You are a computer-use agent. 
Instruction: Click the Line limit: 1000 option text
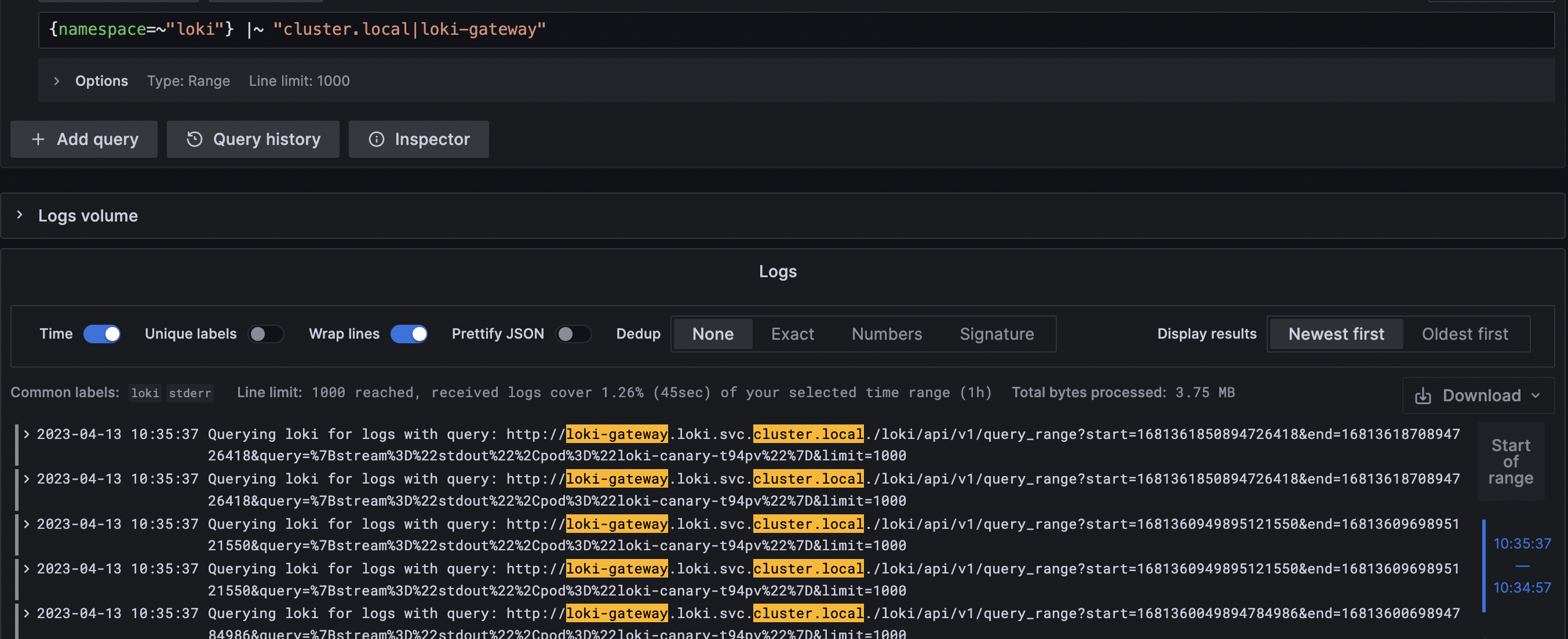[x=300, y=81]
